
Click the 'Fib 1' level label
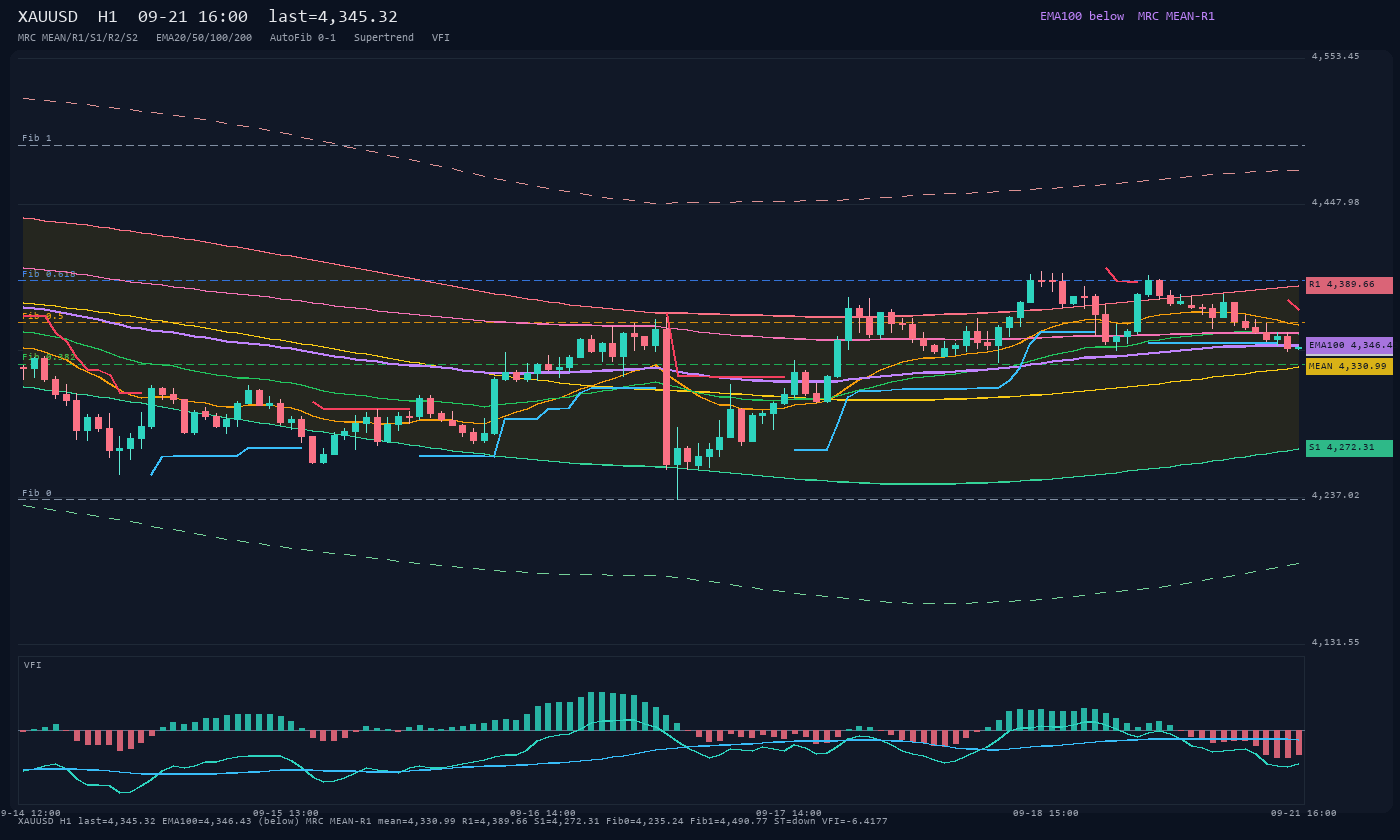click(37, 138)
